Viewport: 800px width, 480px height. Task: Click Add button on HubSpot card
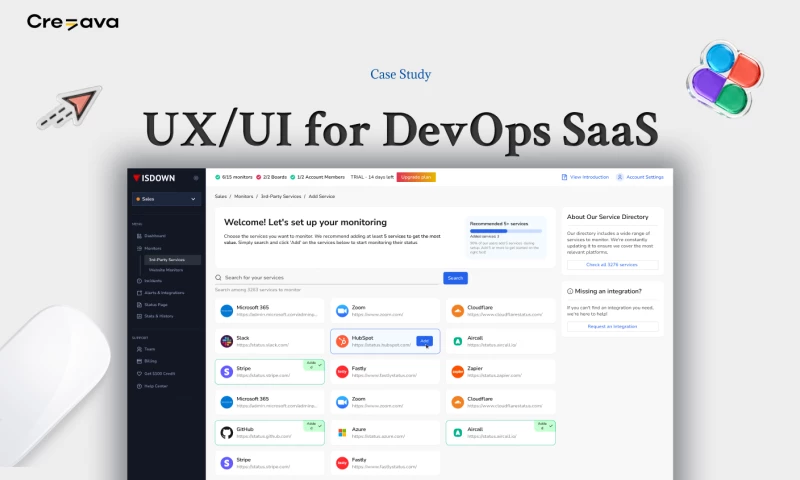[x=424, y=341]
